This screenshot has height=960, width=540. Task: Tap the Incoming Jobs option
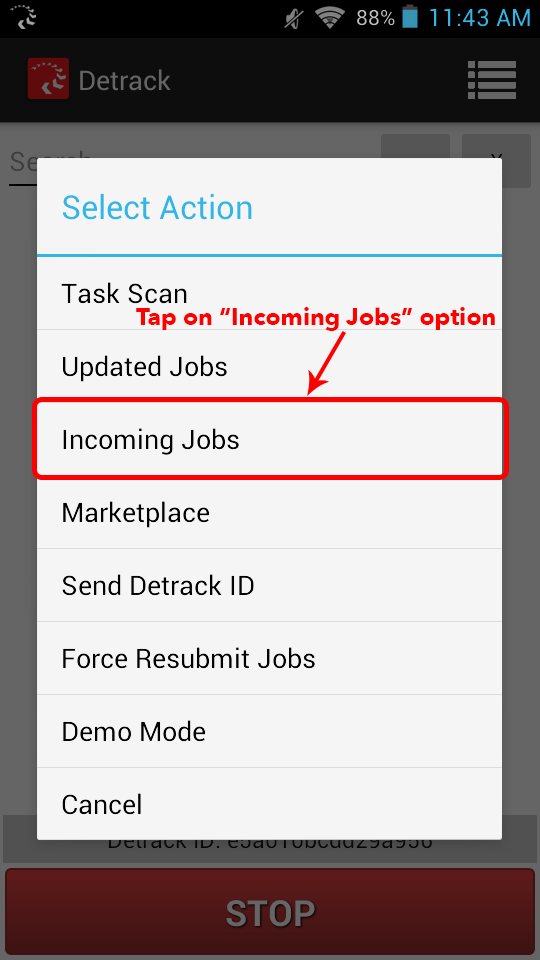pos(269,439)
